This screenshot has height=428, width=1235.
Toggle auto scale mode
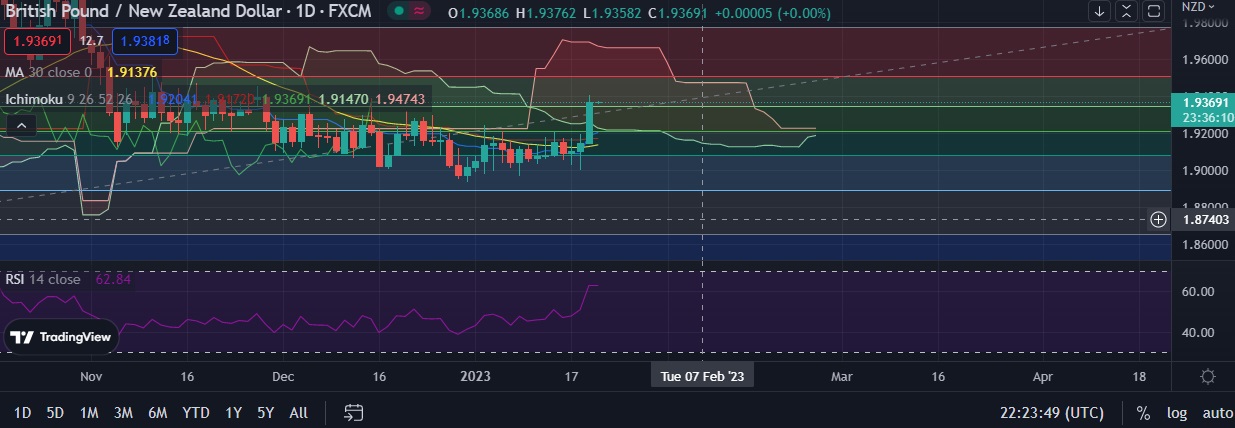(1217, 413)
